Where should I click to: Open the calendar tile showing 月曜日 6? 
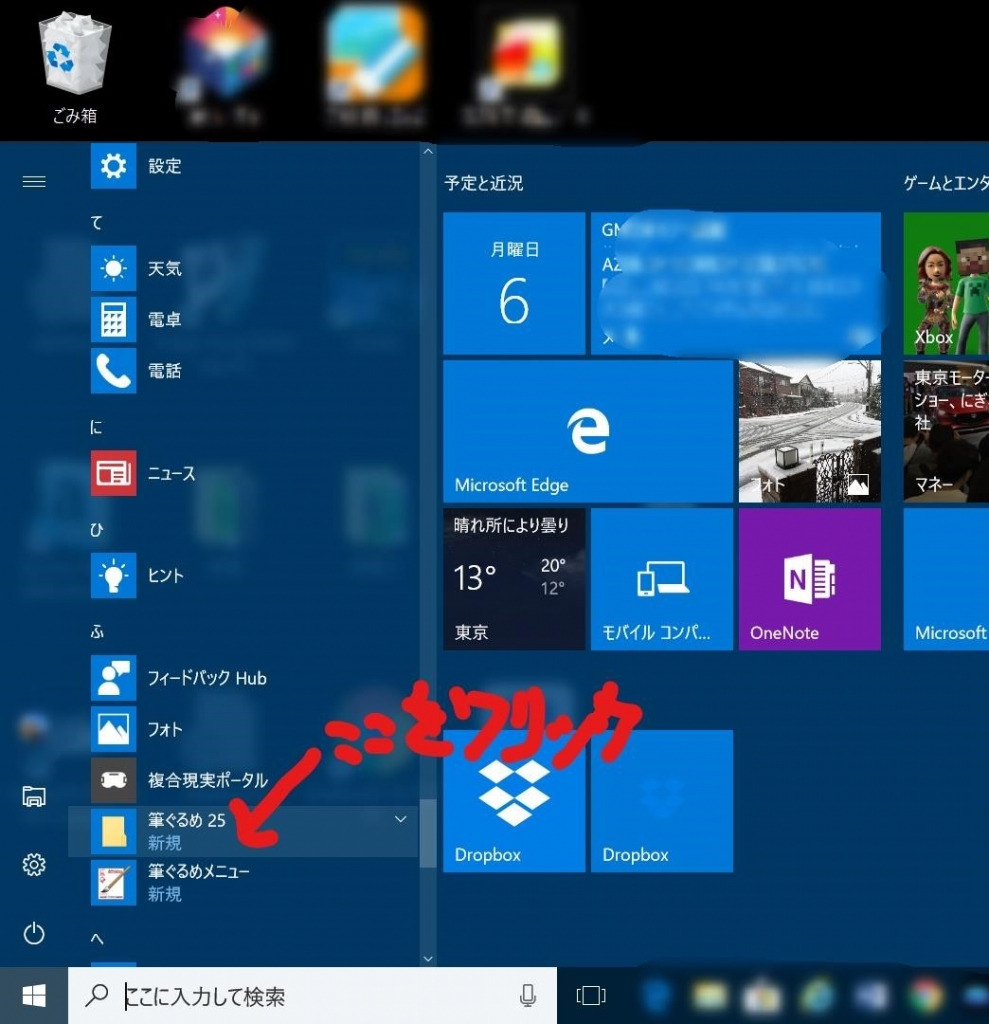tap(514, 283)
